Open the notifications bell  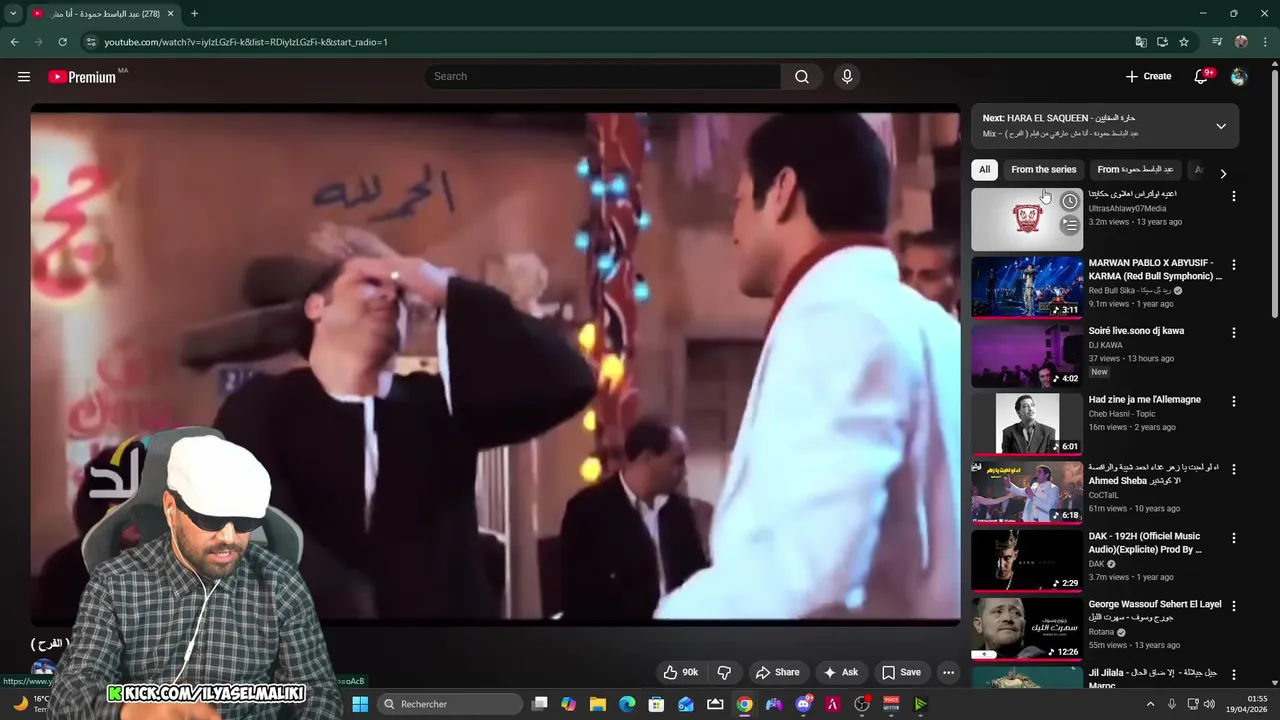click(1202, 76)
